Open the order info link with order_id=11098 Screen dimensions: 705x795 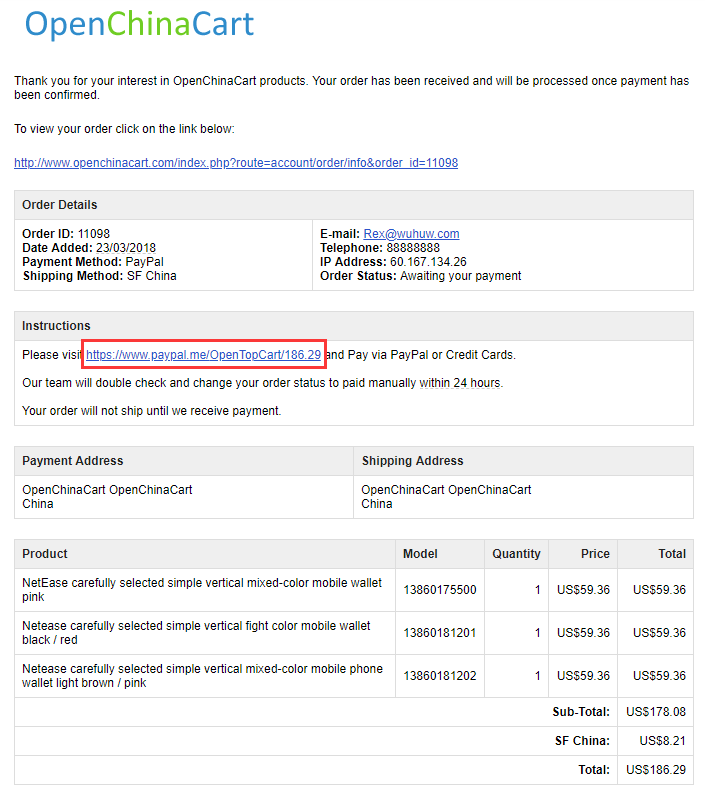236,163
